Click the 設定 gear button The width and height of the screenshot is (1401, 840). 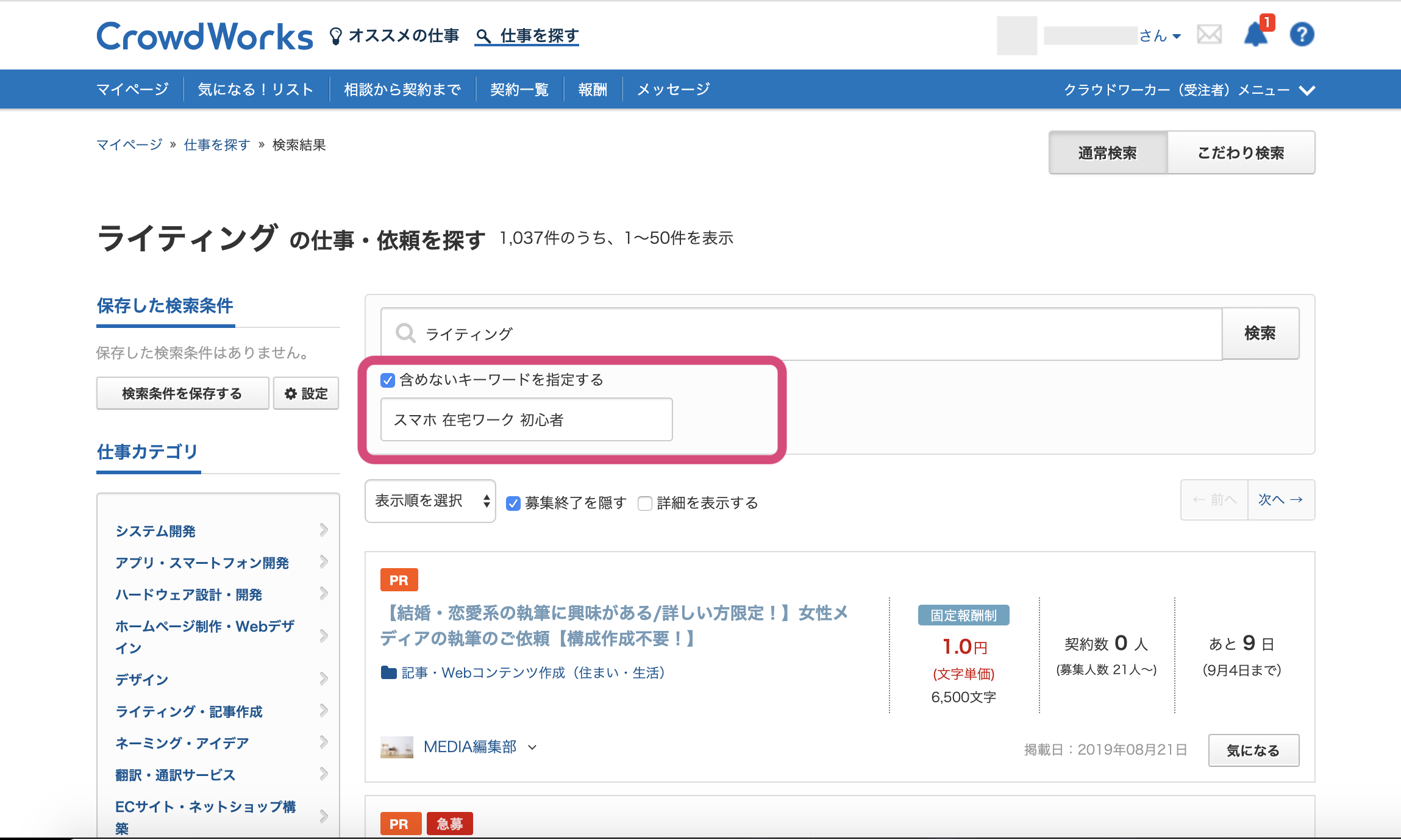tap(306, 394)
